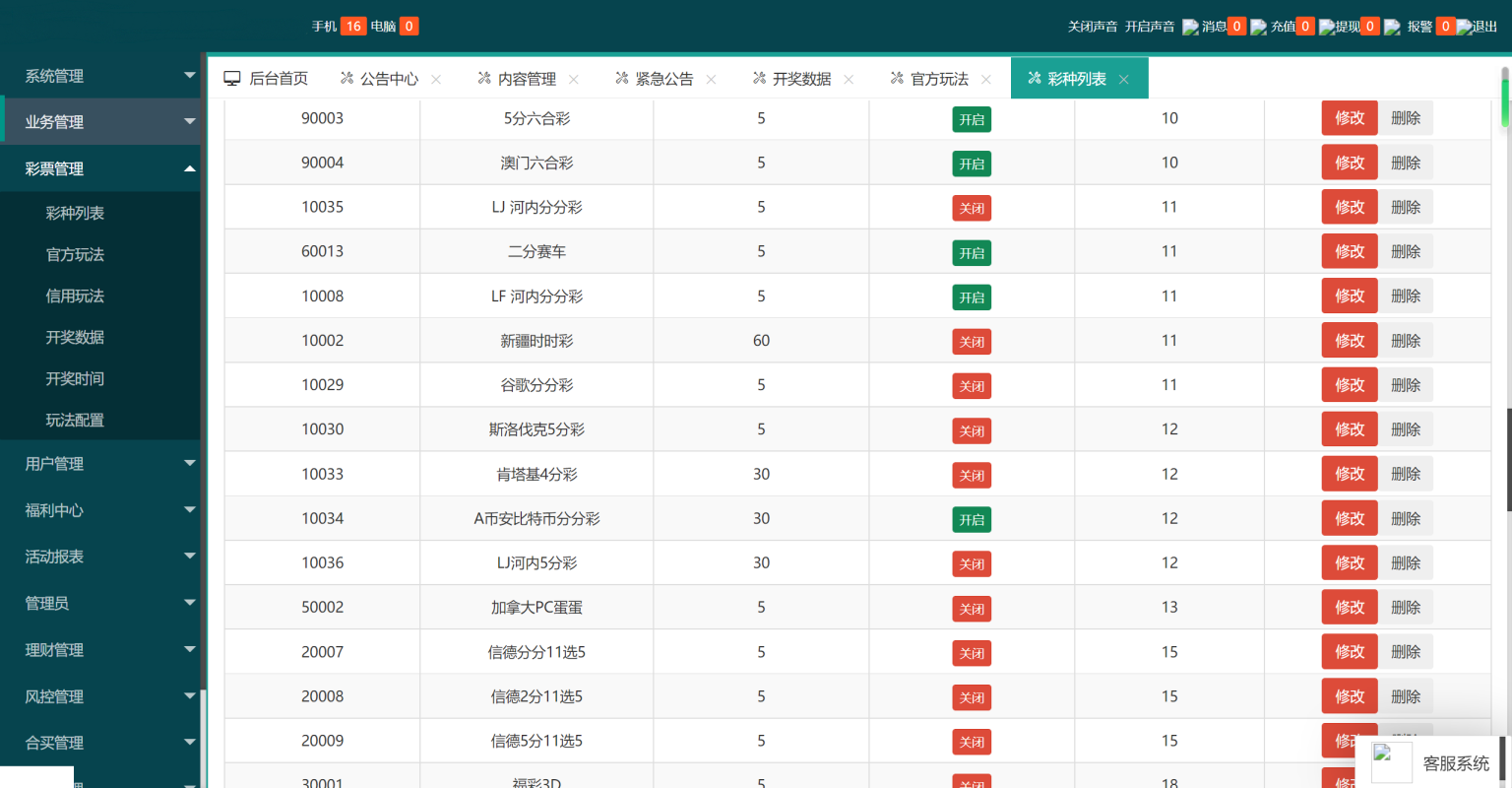Click 删除 for the 谷歌分分彩 row
Screen dimensions: 1512x788
[x=1405, y=385]
